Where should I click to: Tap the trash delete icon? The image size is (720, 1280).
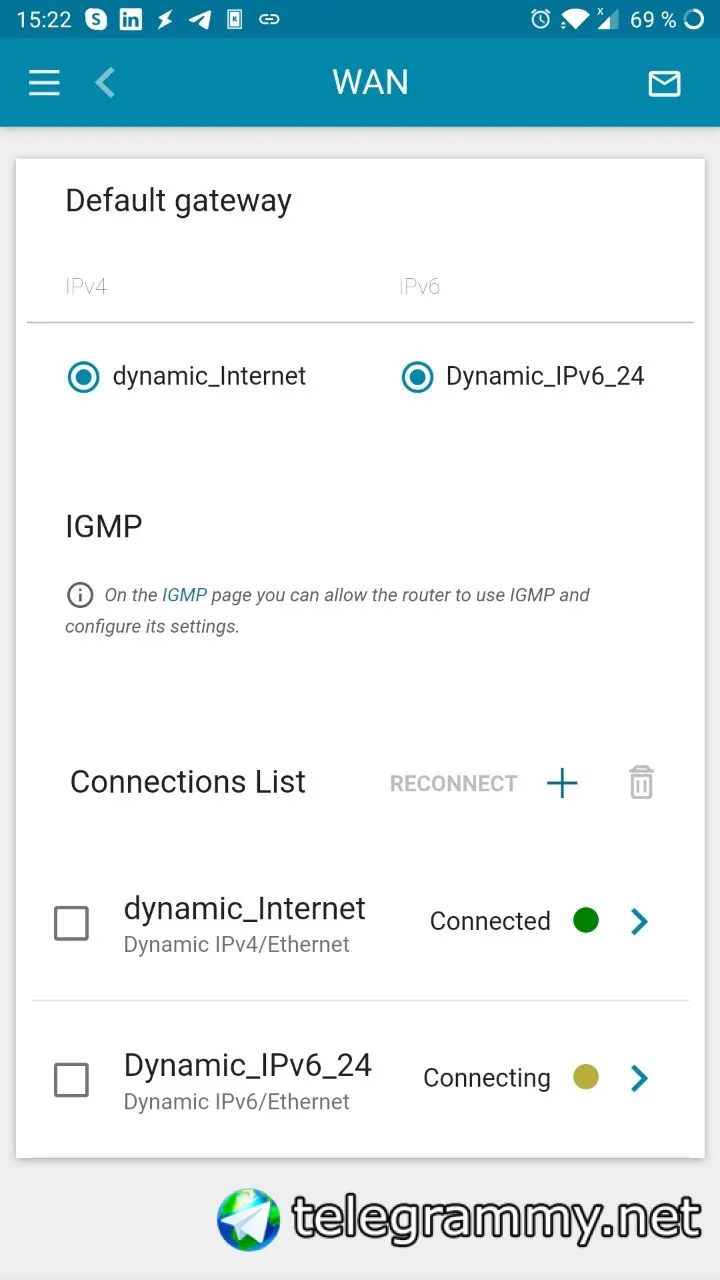(641, 782)
